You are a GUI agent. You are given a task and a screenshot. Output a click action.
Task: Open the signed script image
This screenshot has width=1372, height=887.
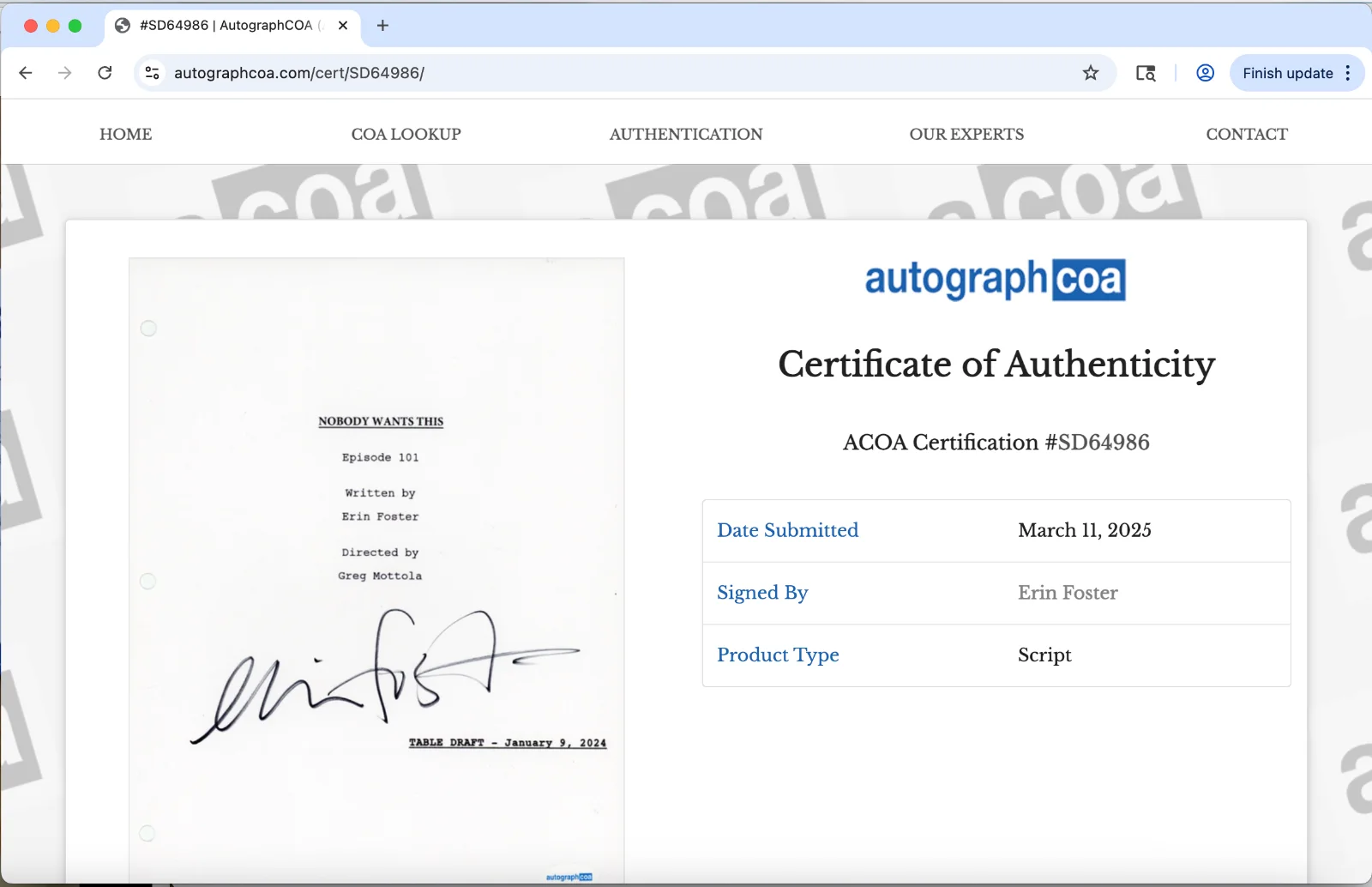coord(376,570)
